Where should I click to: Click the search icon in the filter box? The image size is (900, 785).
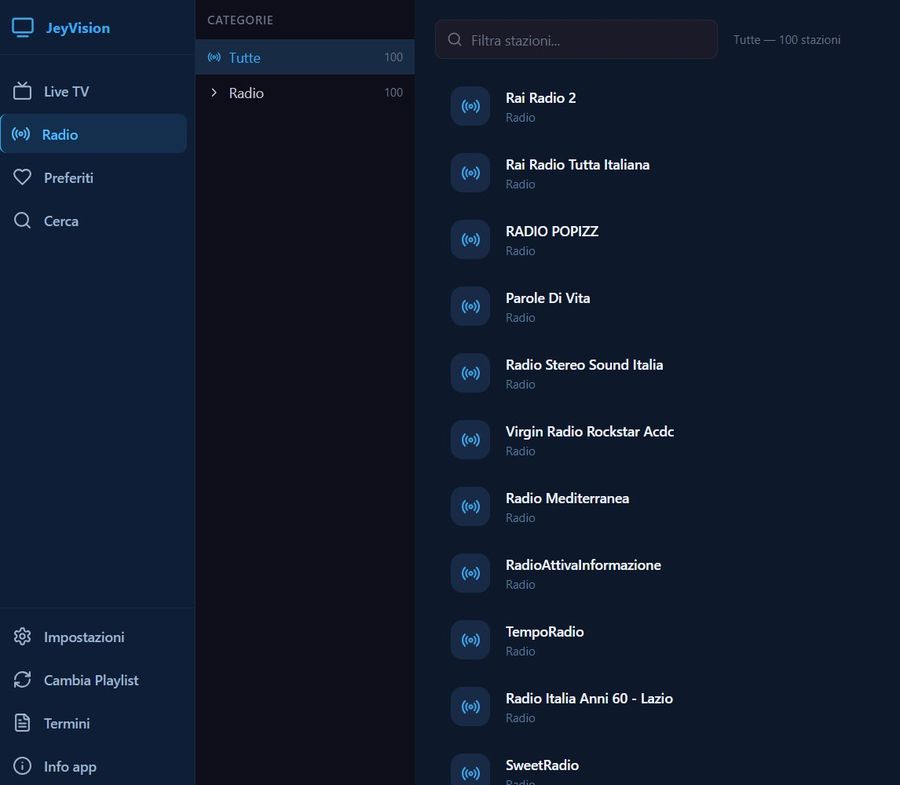pos(455,40)
